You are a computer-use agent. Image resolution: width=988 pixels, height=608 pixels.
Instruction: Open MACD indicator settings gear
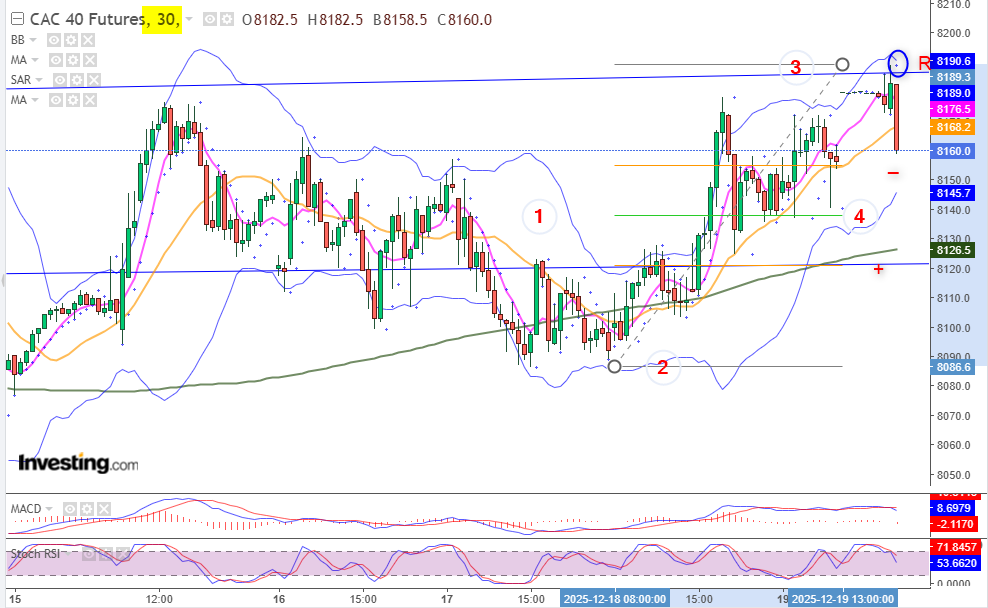click(x=87, y=508)
